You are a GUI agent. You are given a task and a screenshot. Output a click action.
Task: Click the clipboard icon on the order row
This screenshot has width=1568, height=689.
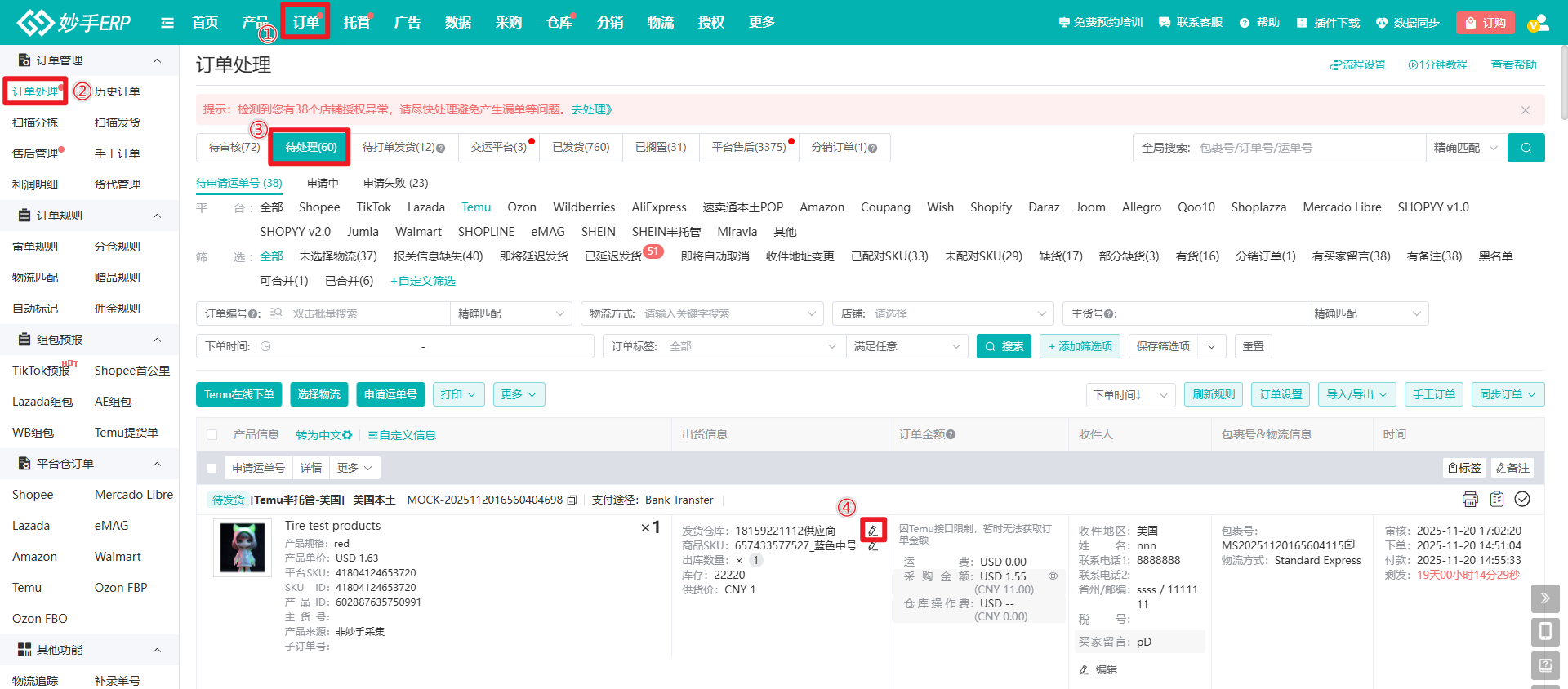point(1496,499)
